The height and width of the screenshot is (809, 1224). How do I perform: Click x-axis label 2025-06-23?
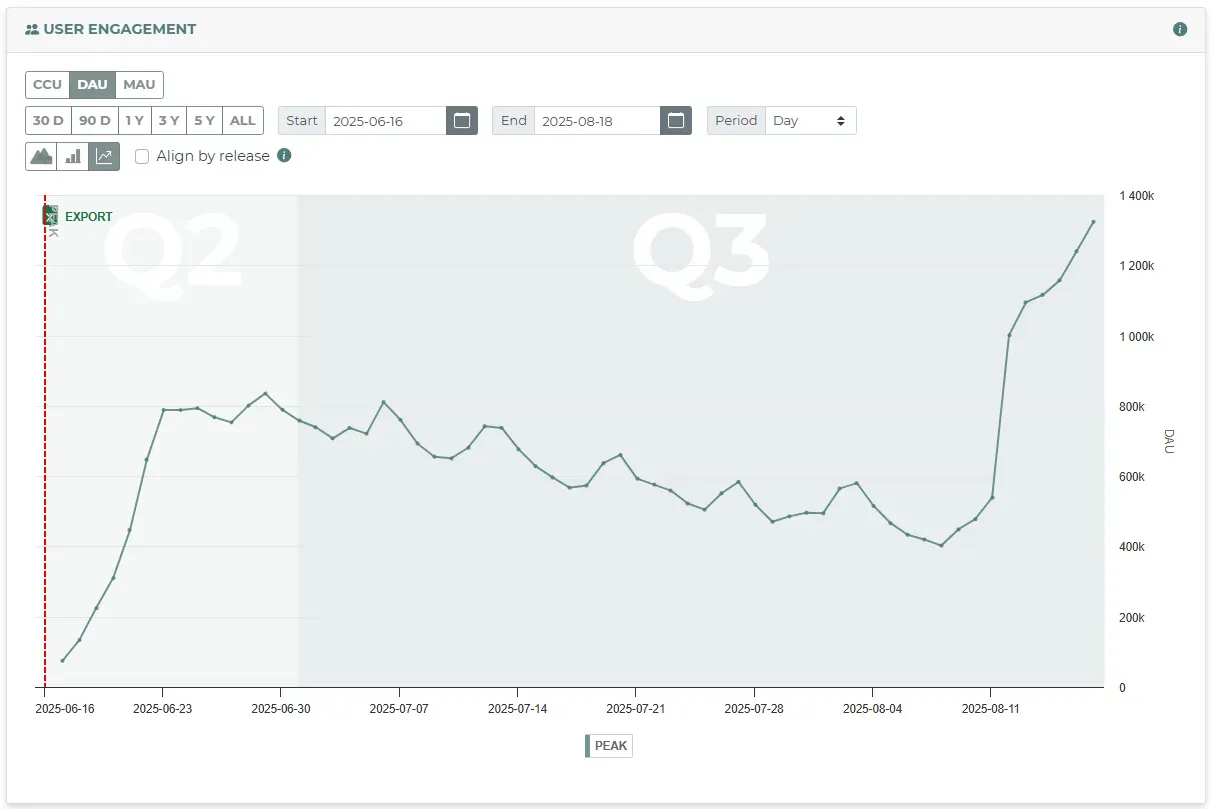pyautogui.click(x=163, y=709)
